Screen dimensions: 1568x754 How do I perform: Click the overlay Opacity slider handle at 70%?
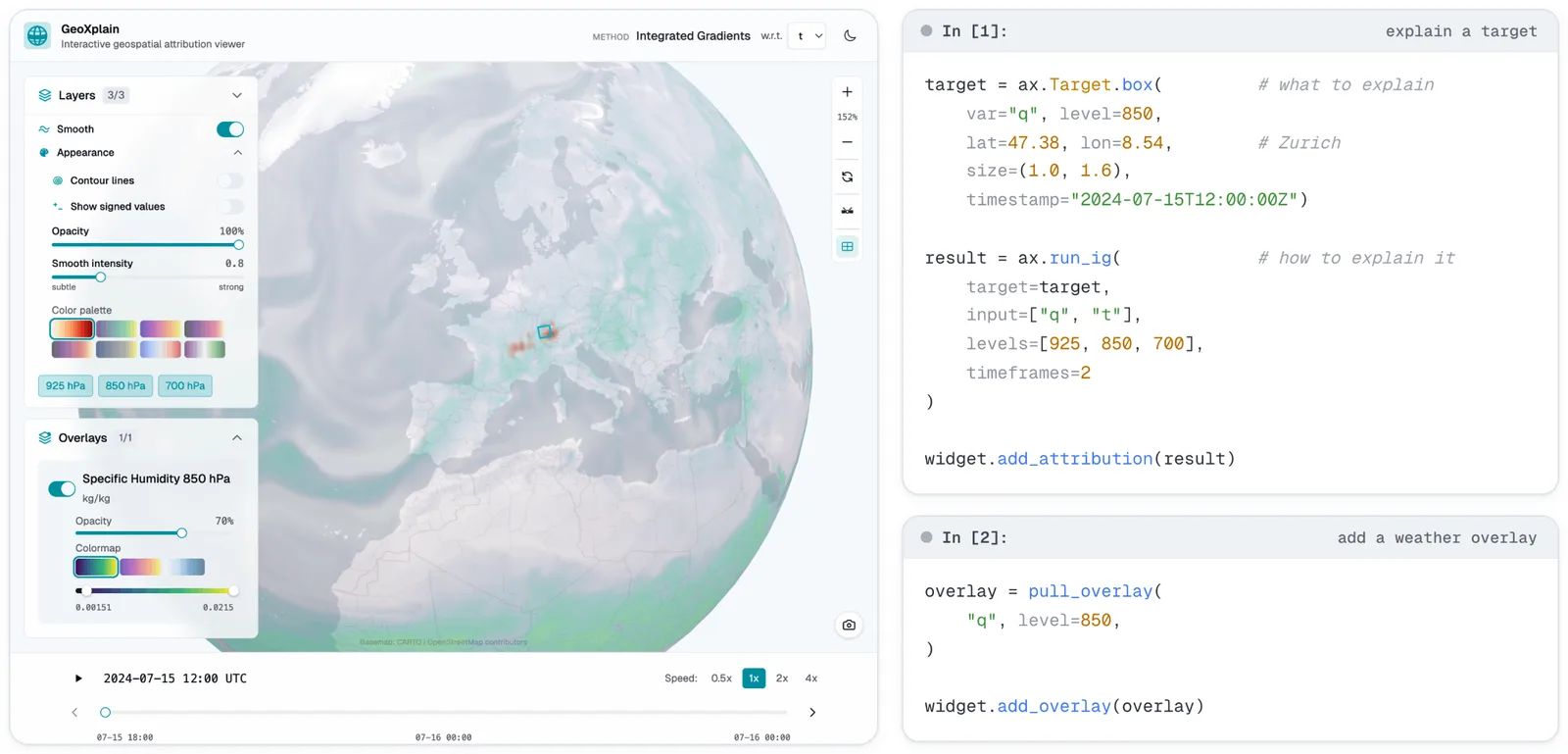pos(181,533)
